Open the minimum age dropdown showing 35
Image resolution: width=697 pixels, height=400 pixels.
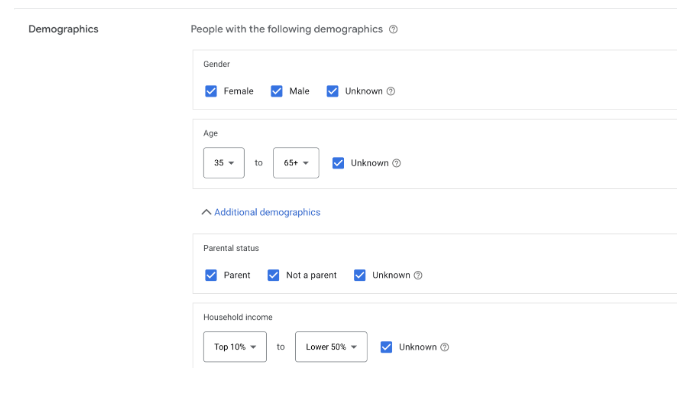click(224, 163)
